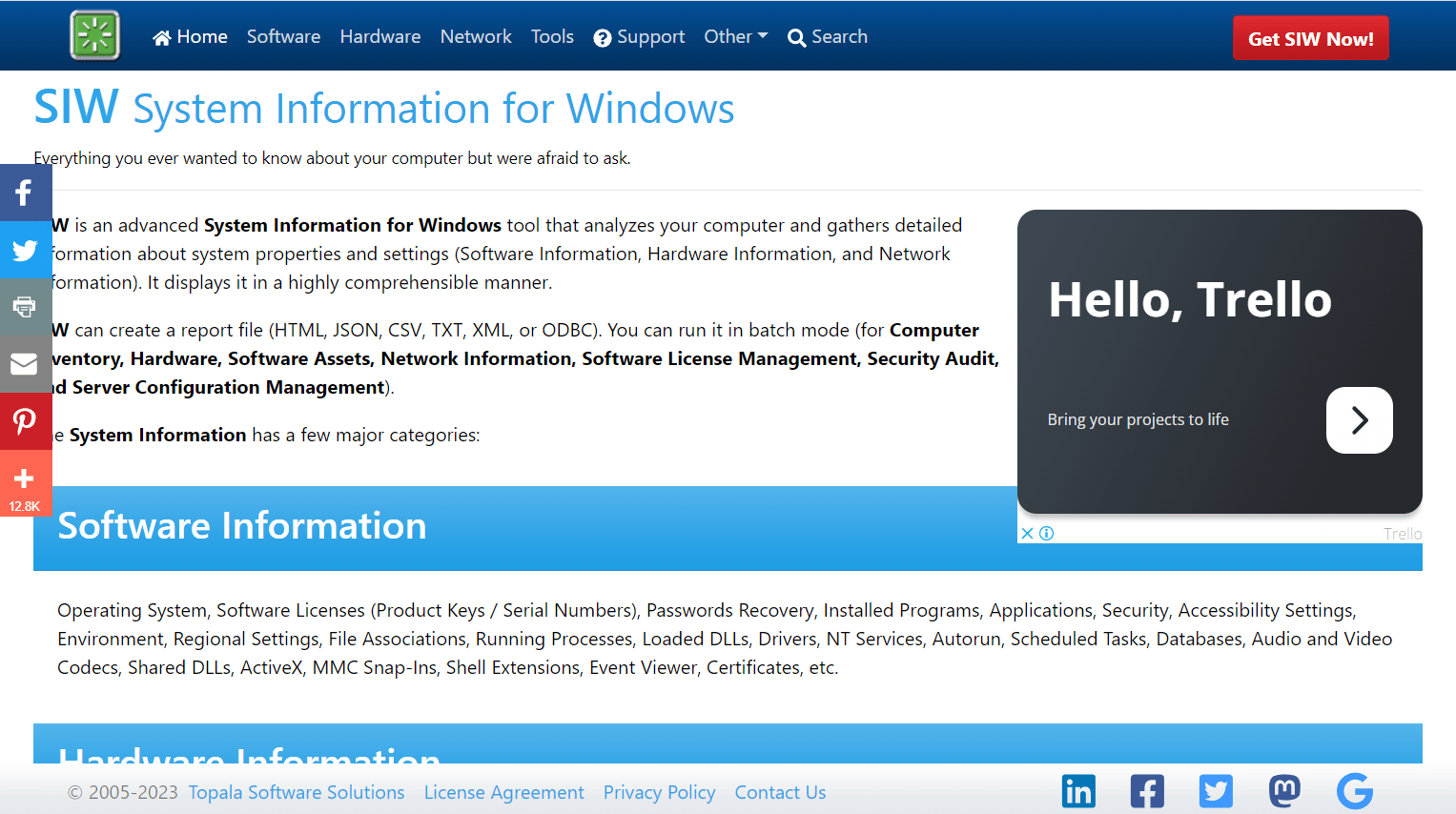Open the Privacy Policy link
1456x814 pixels.
coord(660,793)
